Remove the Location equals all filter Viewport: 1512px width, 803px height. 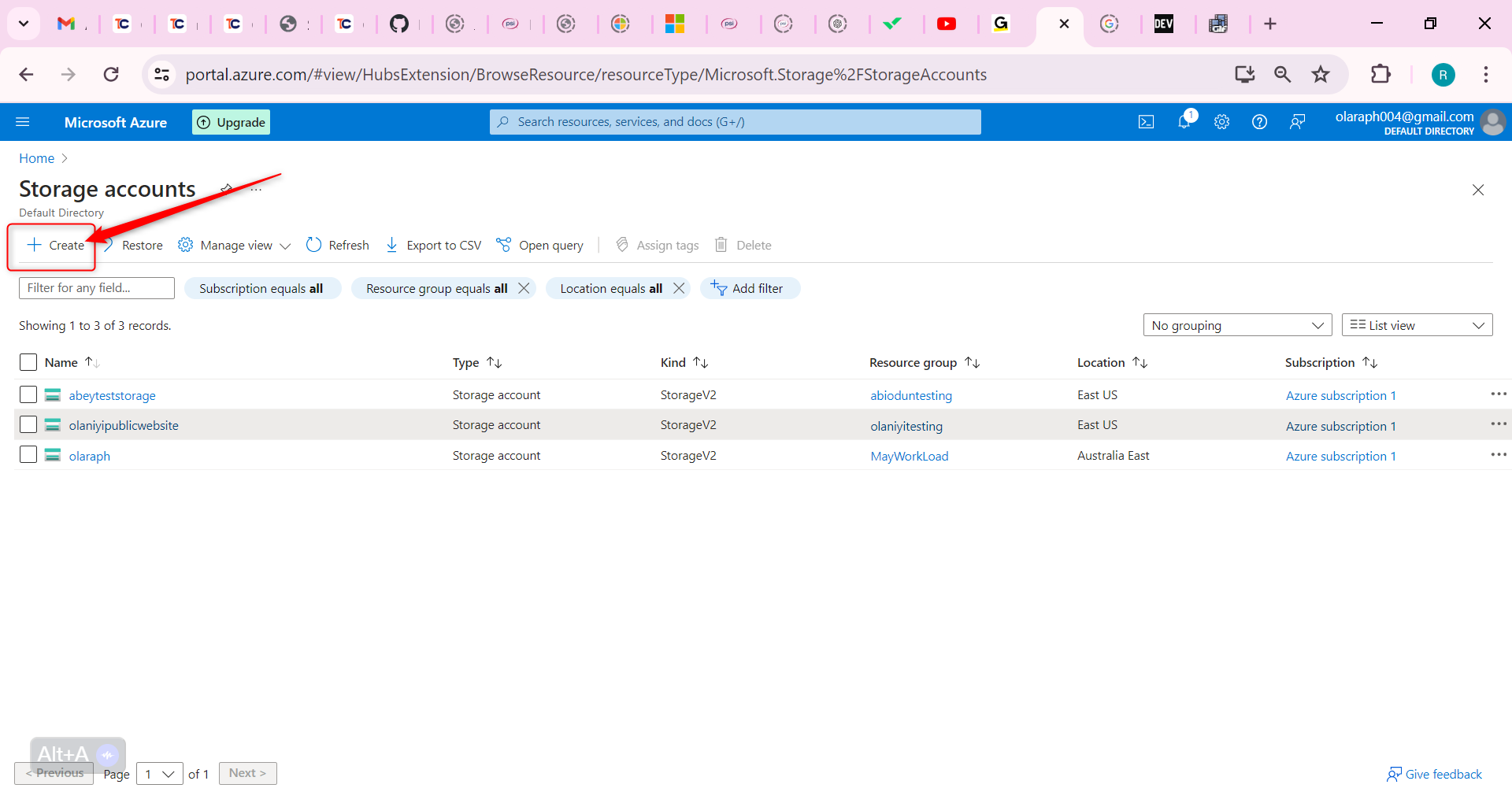[679, 288]
